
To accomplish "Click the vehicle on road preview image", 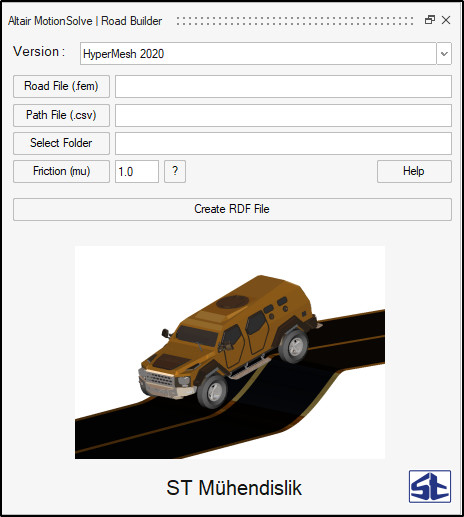I will (x=230, y=352).
